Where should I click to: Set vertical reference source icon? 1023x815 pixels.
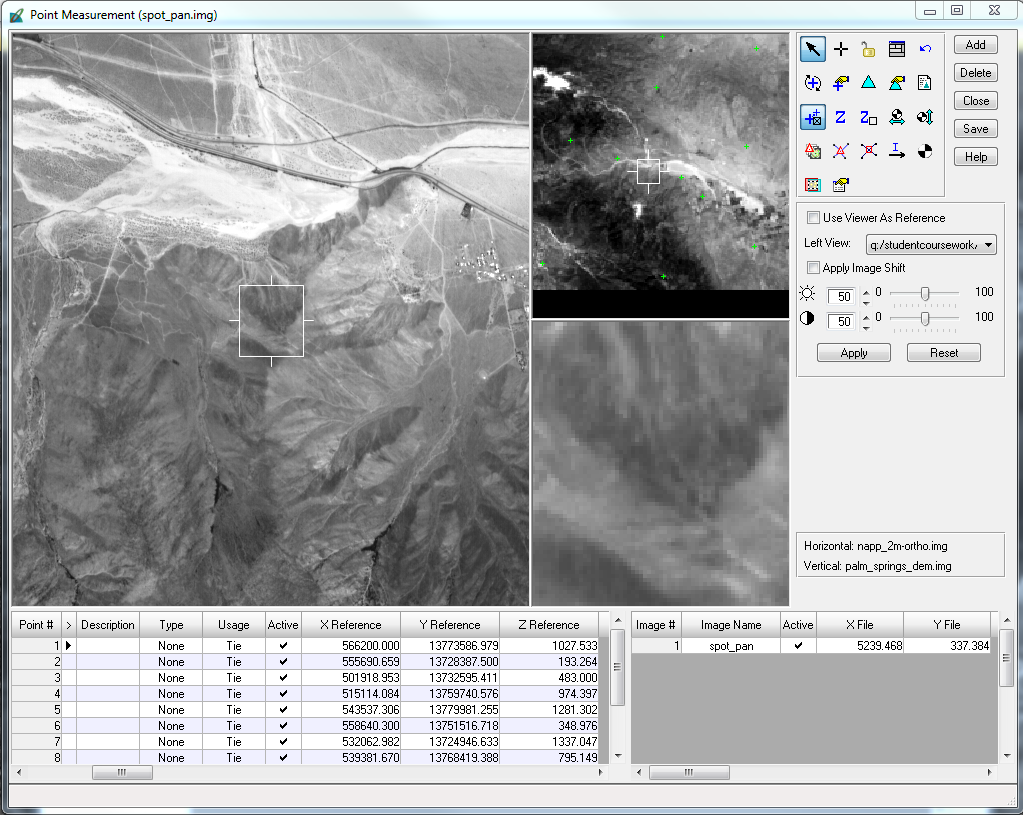pos(925,117)
